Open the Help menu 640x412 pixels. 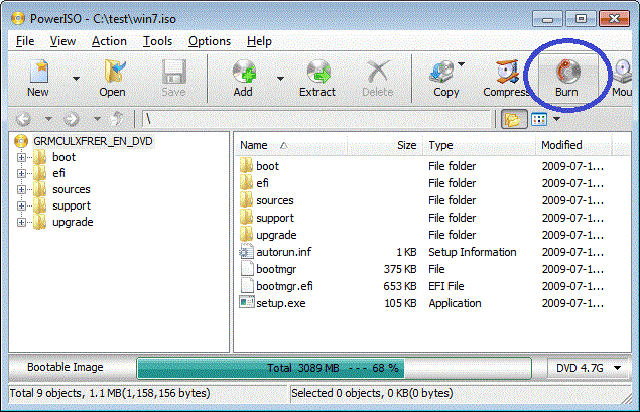[x=259, y=41]
